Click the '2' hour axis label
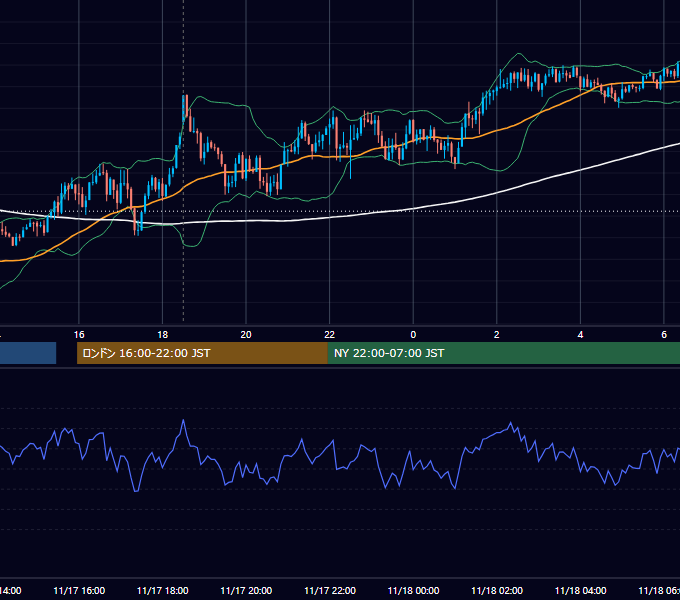The width and height of the screenshot is (680, 600). 497,335
